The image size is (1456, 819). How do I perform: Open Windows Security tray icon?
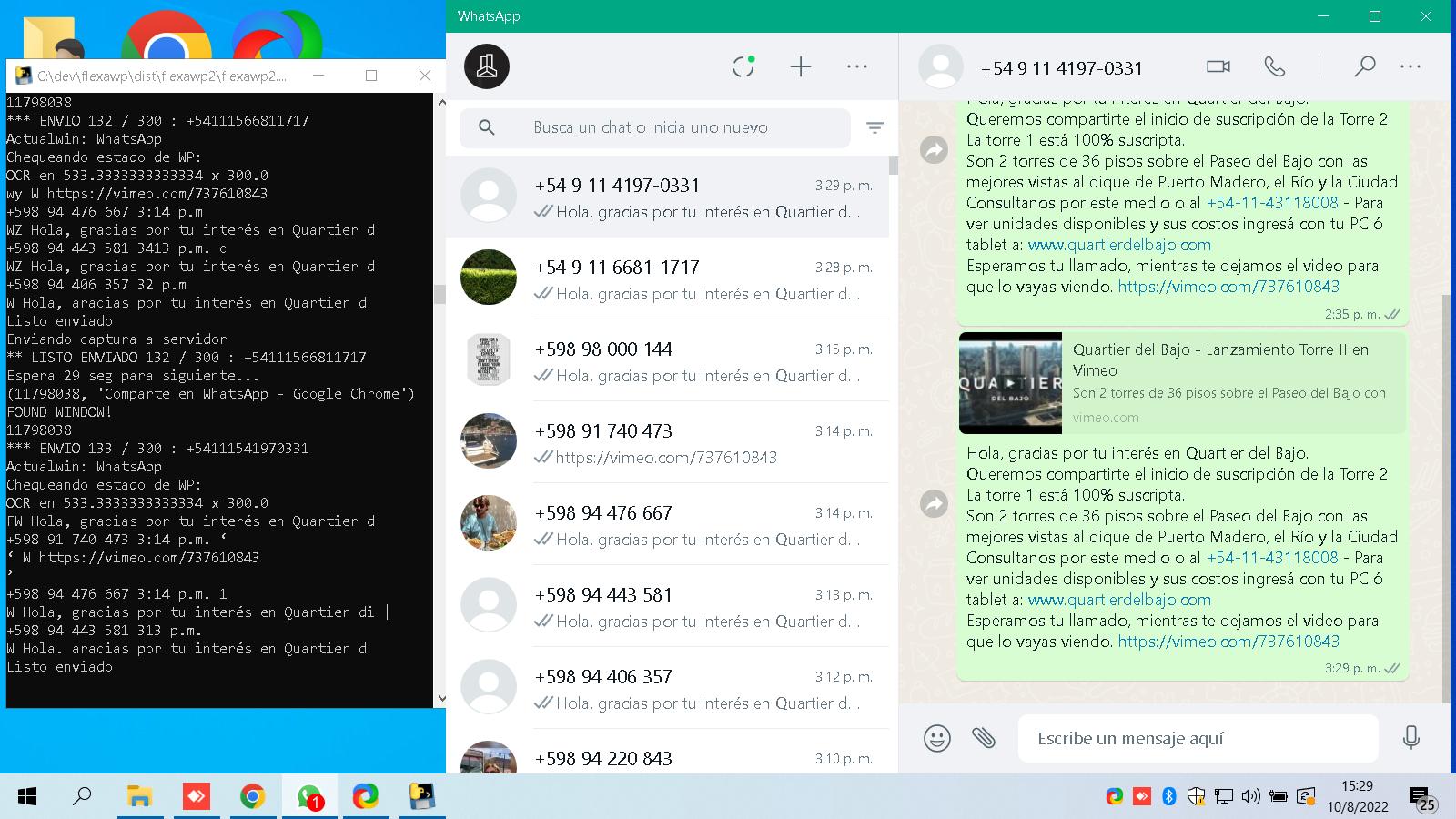(1197, 797)
